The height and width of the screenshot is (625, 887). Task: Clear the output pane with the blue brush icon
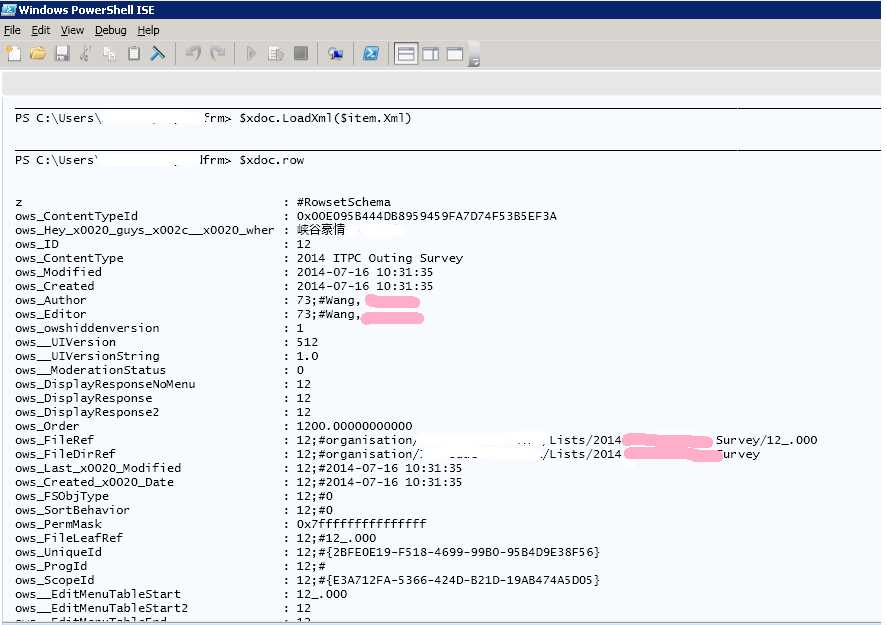pyautogui.click(x=158, y=54)
